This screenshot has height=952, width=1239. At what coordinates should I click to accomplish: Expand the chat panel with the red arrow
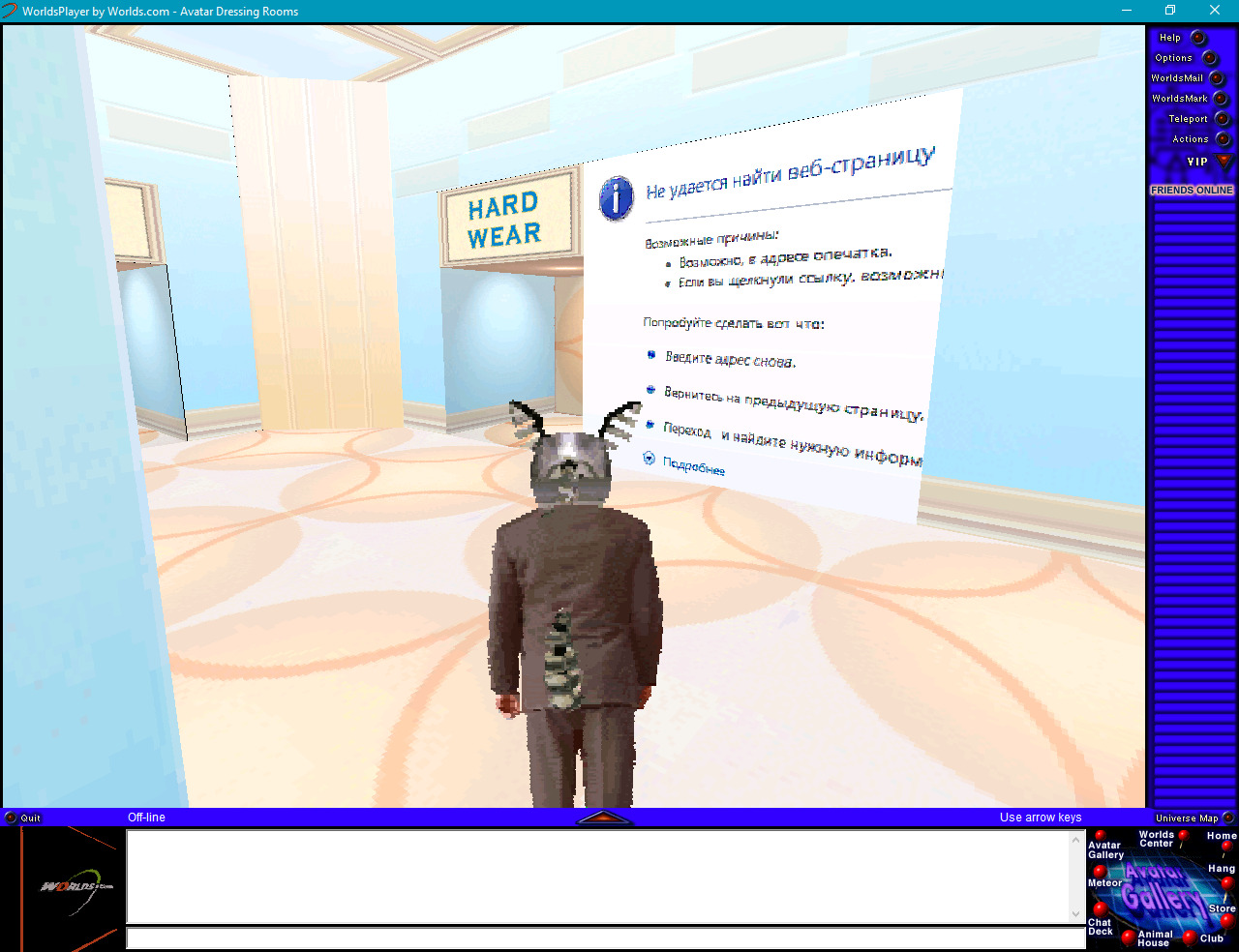click(604, 818)
